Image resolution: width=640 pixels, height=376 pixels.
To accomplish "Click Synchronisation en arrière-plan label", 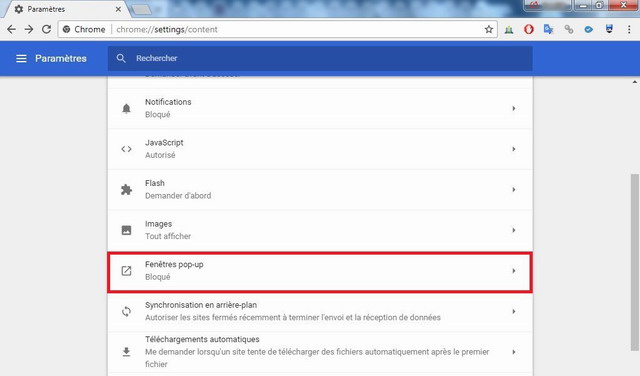I will (x=201, y=305).
